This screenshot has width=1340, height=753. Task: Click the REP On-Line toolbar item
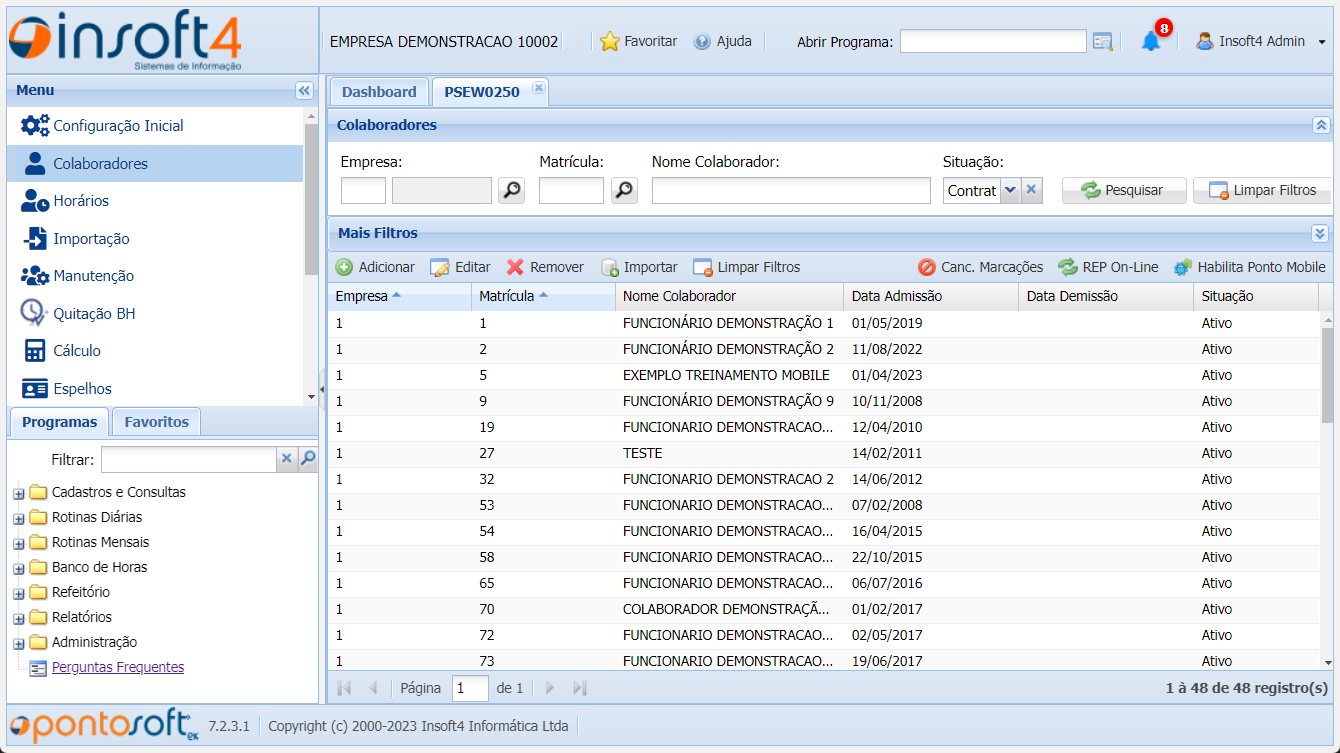1108,267
